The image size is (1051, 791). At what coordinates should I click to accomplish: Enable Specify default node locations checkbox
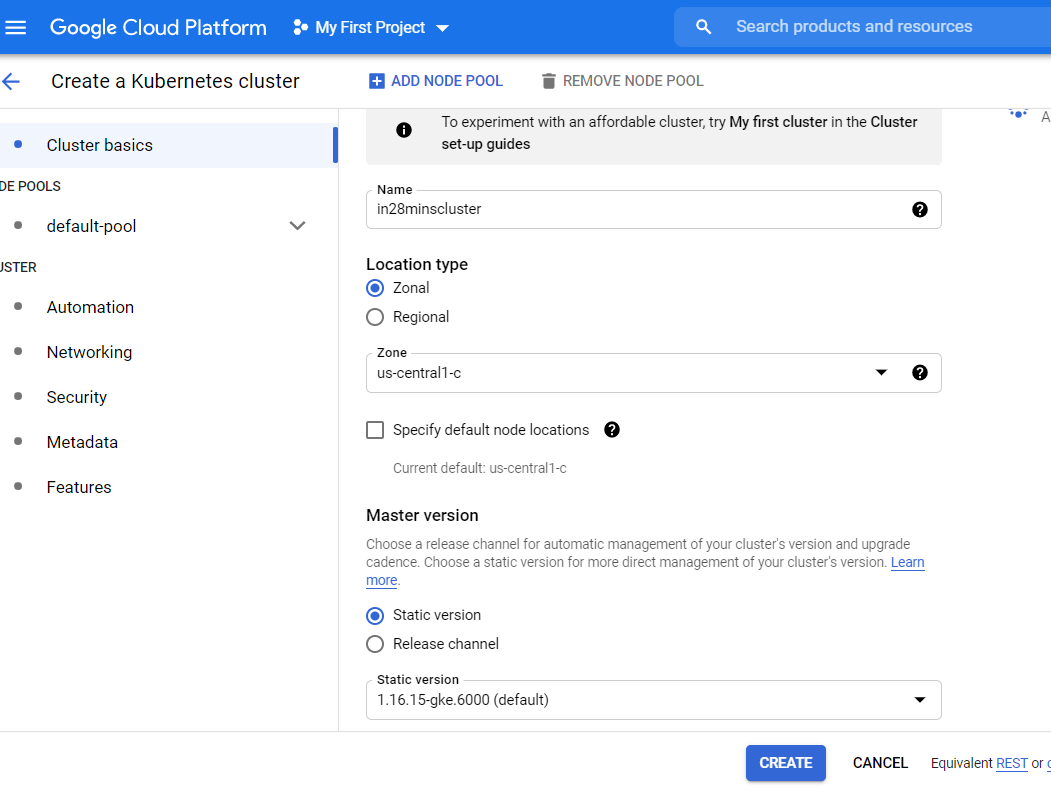375,430
